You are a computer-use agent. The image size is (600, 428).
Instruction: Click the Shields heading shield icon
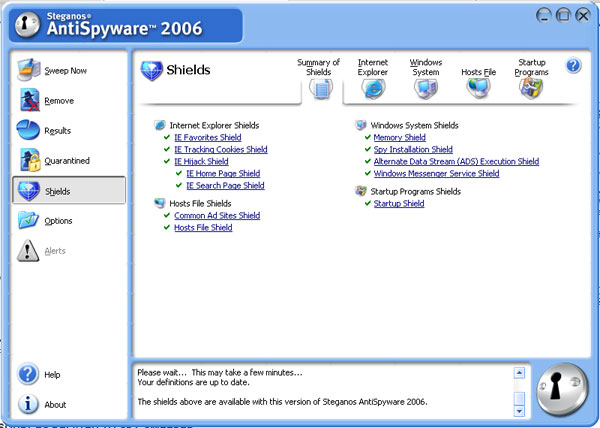click(152, 70)
